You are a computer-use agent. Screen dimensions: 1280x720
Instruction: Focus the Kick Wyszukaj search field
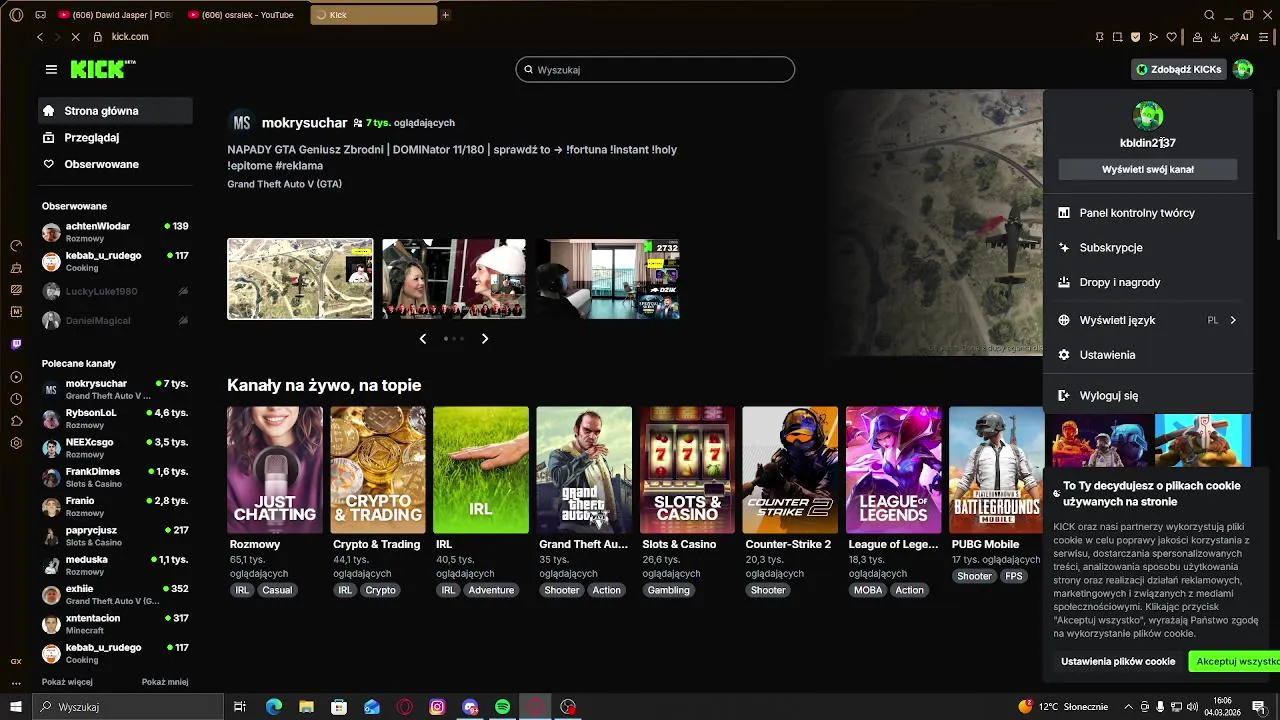655,70
